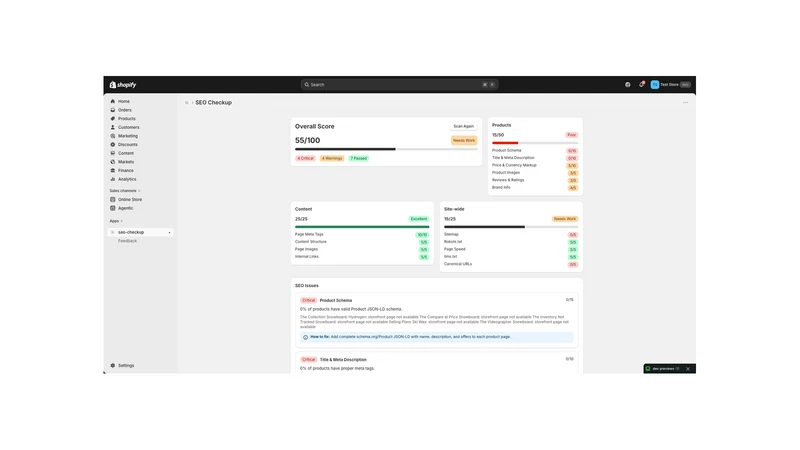Viewport: 800px width, 450px height.
Task: Click the 'Sitemap' row
Action: (511, 235)
